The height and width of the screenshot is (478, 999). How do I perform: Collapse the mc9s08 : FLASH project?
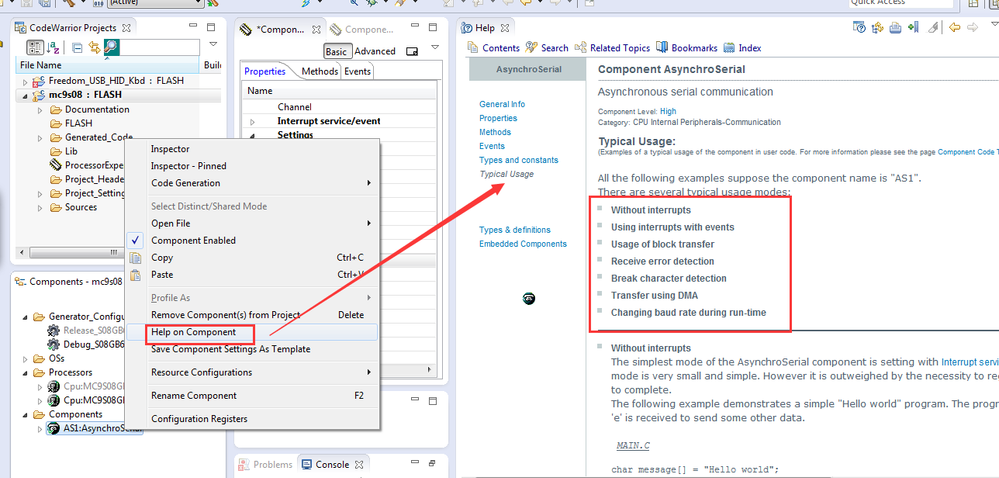25,96
